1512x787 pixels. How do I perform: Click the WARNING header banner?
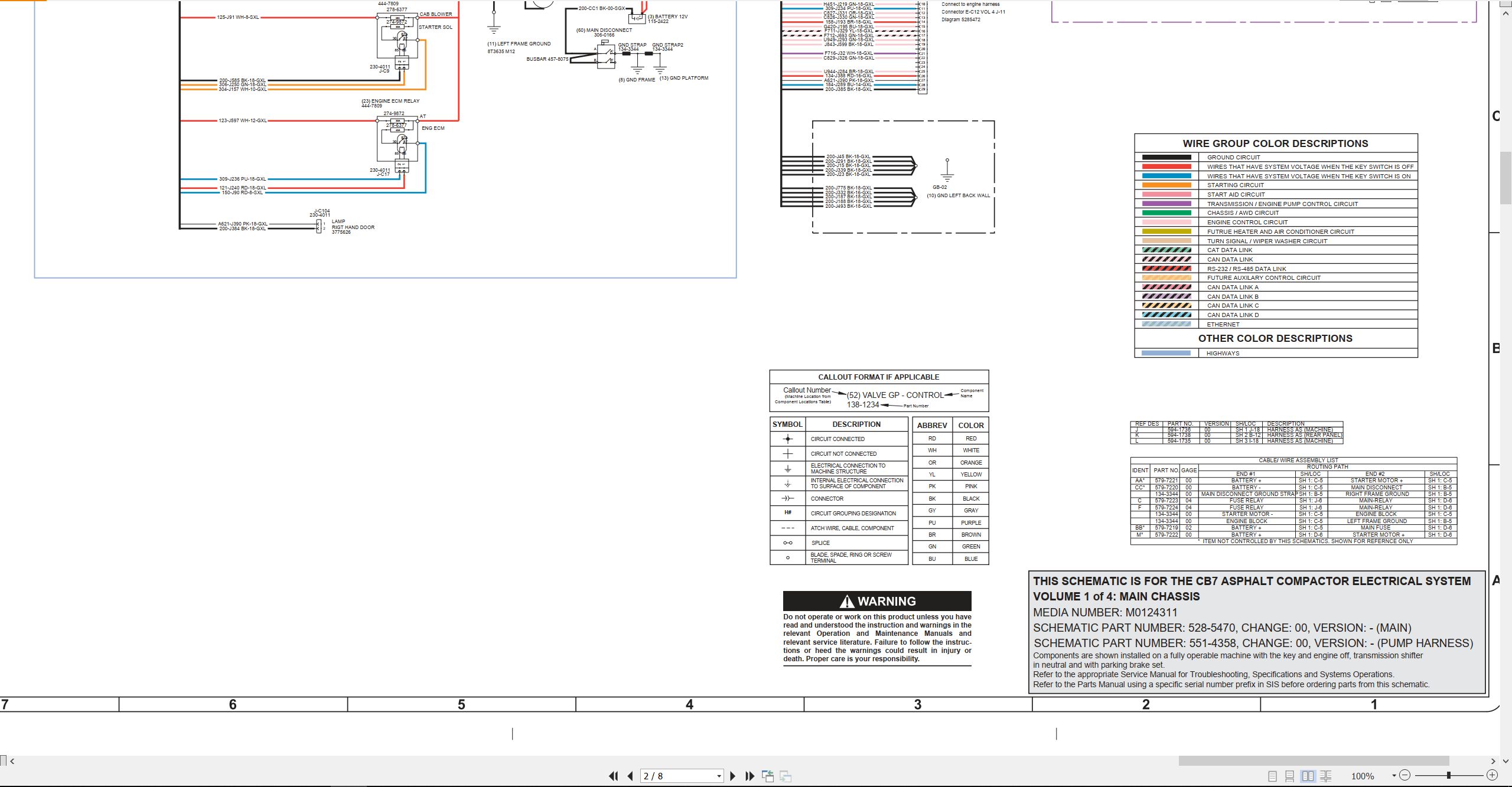pos(877,601)
